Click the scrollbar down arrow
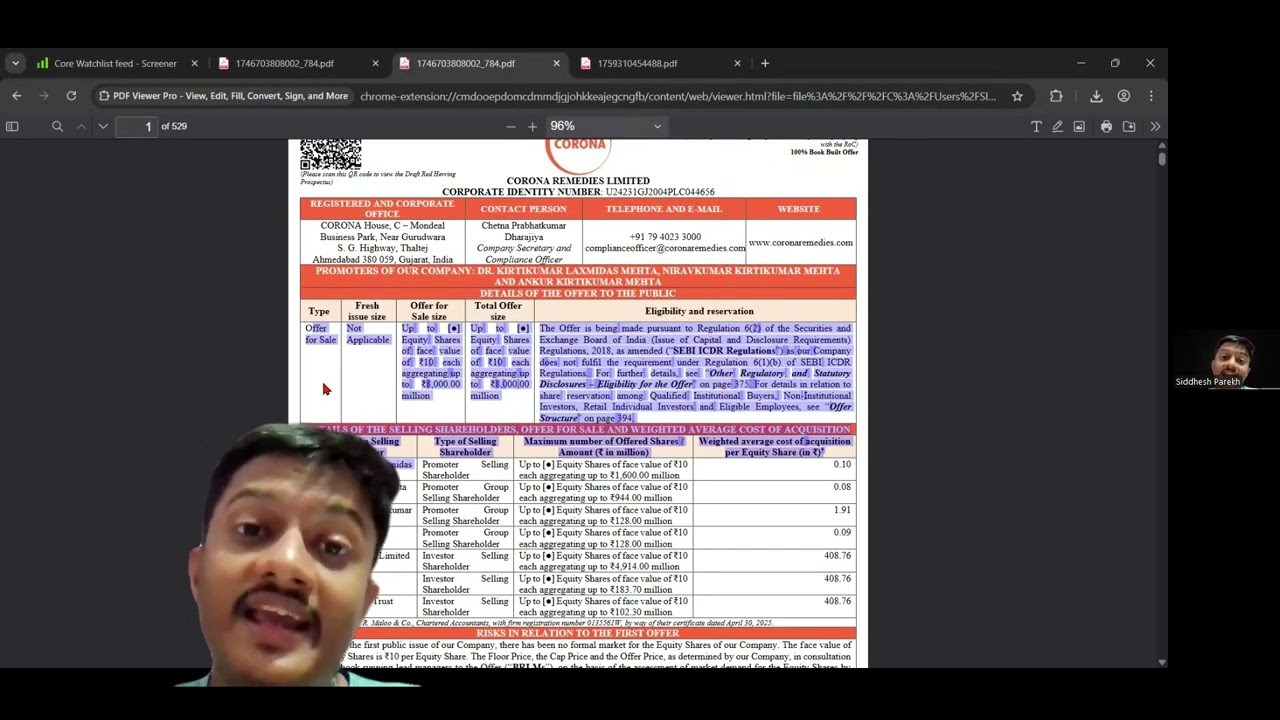1280x720 pixels. click(x=1161, y=662)
